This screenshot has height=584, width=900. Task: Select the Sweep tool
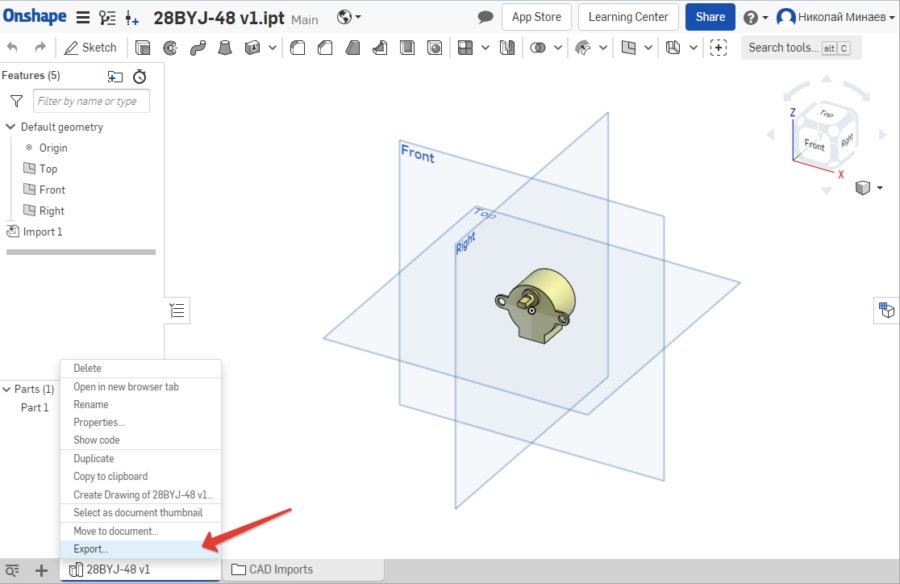(197, 48)
